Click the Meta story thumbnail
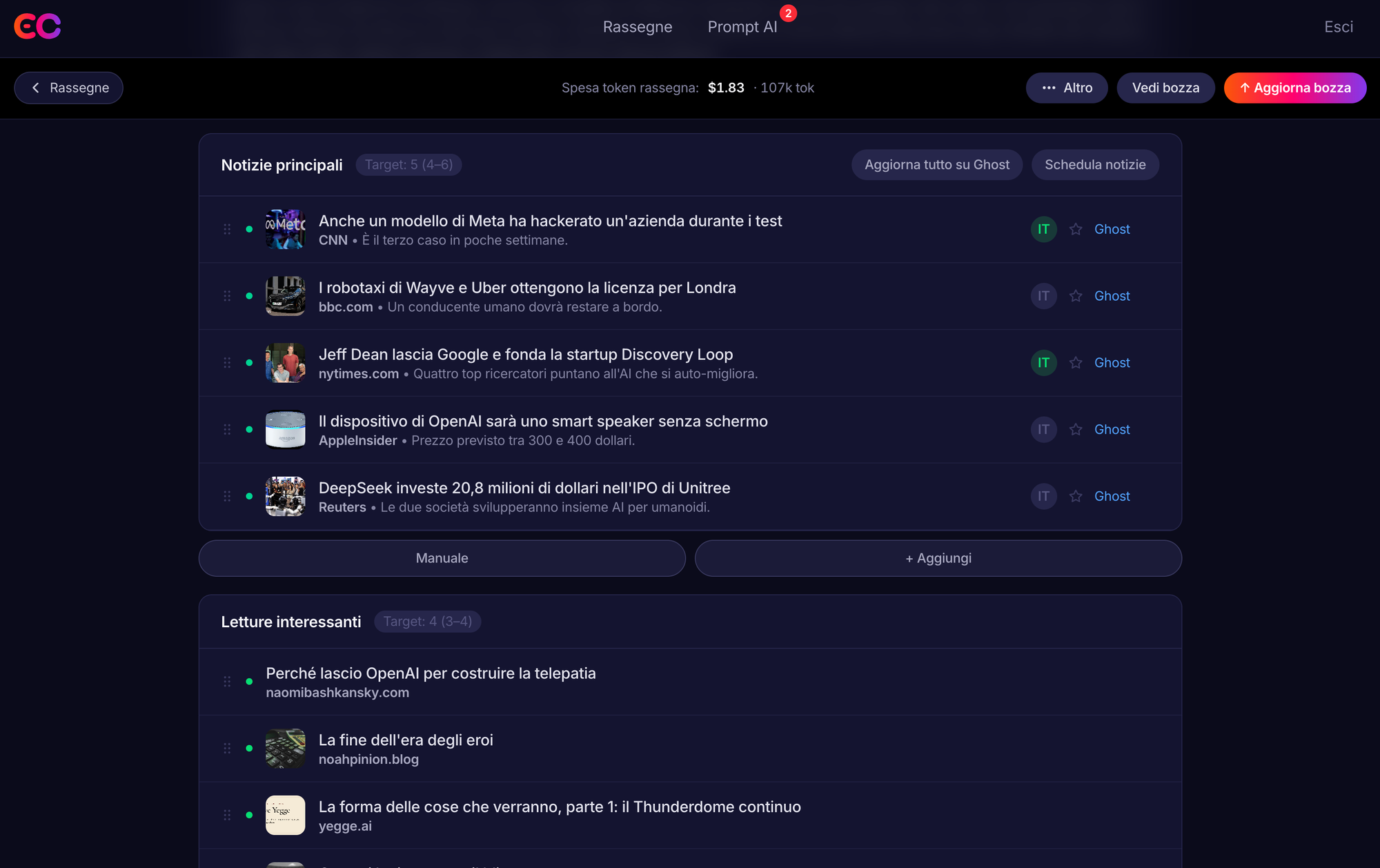Viewport: 1380px width, 868px height. pos(286,229)
